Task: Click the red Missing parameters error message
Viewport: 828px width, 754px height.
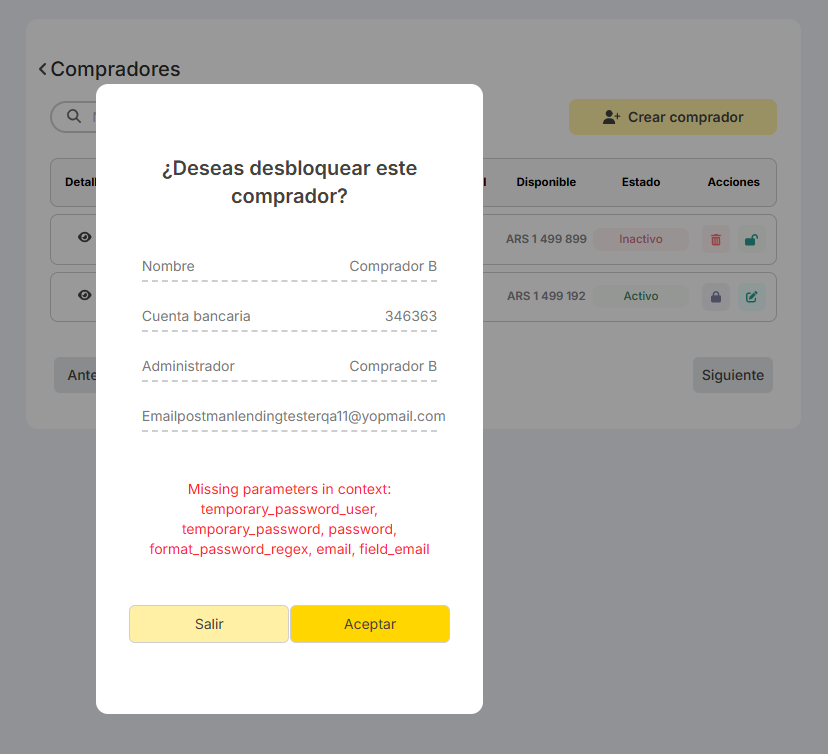Action: [x=289, y=519]
